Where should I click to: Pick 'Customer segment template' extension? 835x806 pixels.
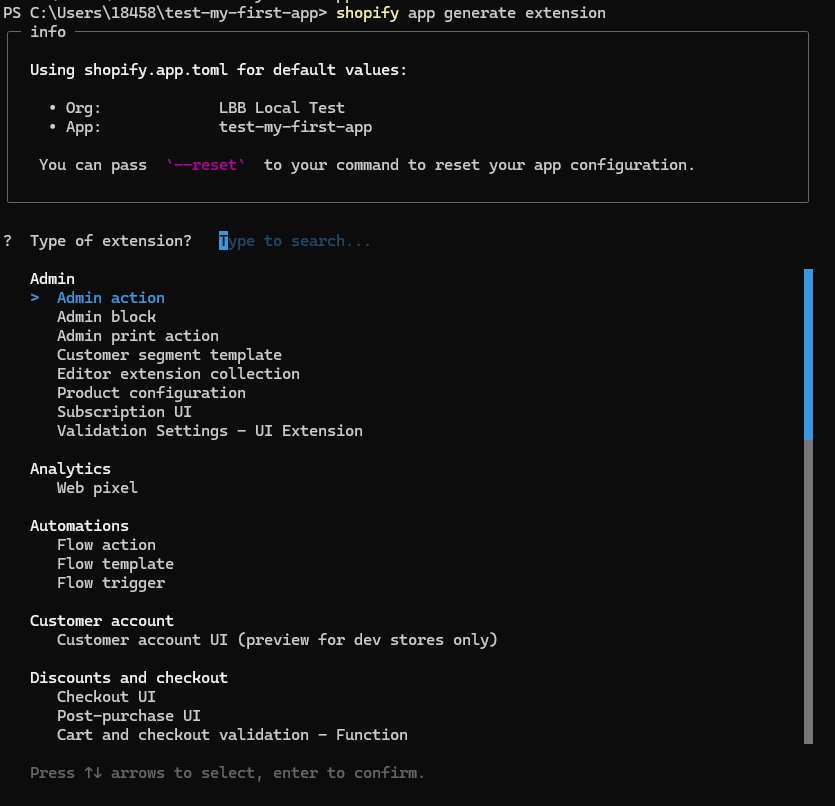(x=169, y=355)
